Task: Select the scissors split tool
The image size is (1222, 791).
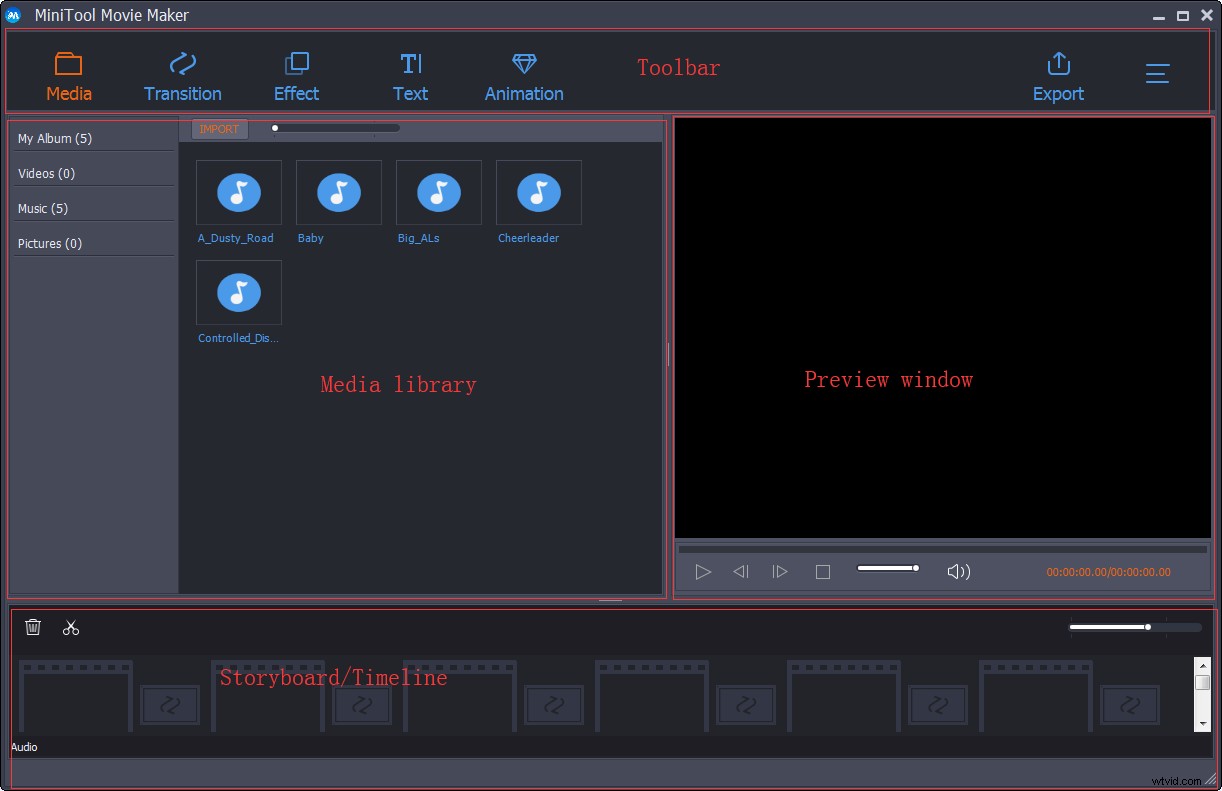Action: [x=70, y=627]
